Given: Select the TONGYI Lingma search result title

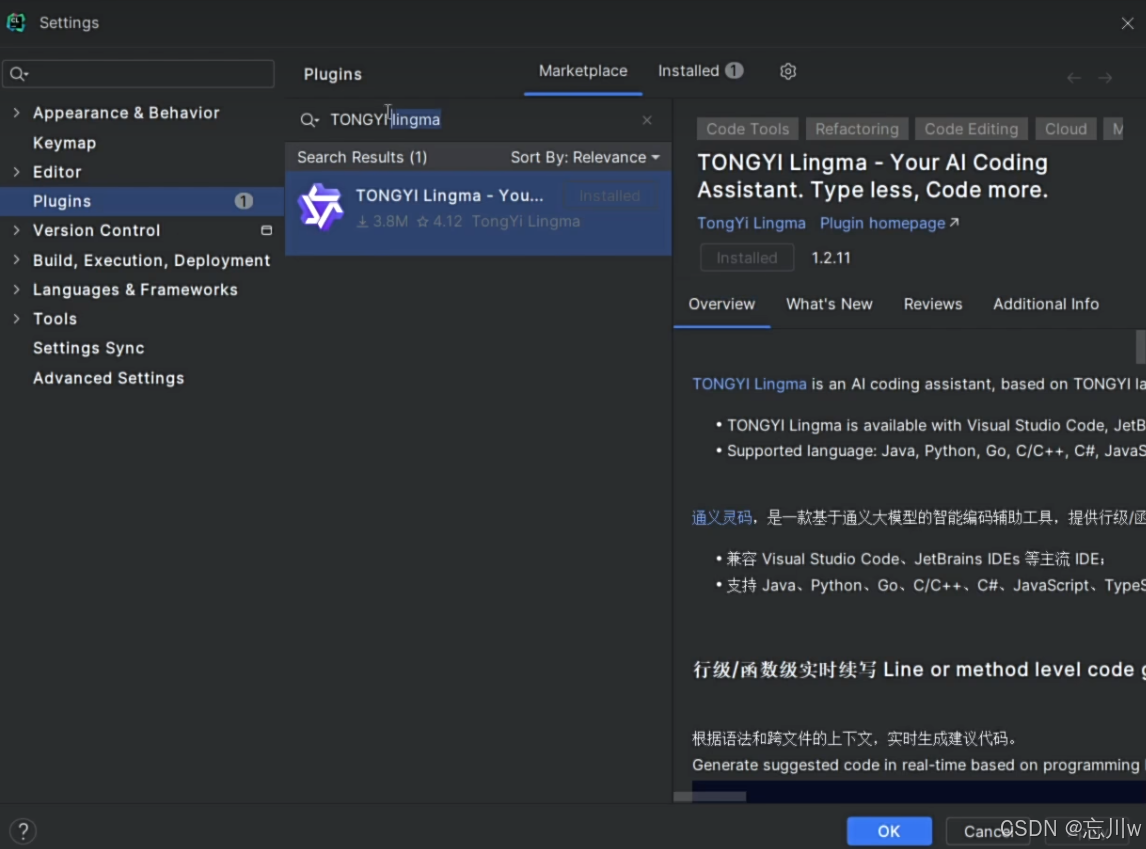Looking at the screenshot, I should click(449, 196).
